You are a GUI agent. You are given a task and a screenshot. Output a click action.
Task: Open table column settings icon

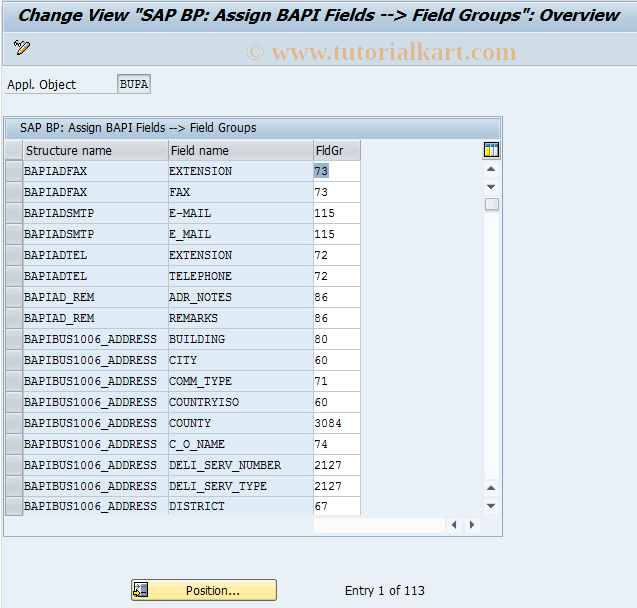click(491, 150)
